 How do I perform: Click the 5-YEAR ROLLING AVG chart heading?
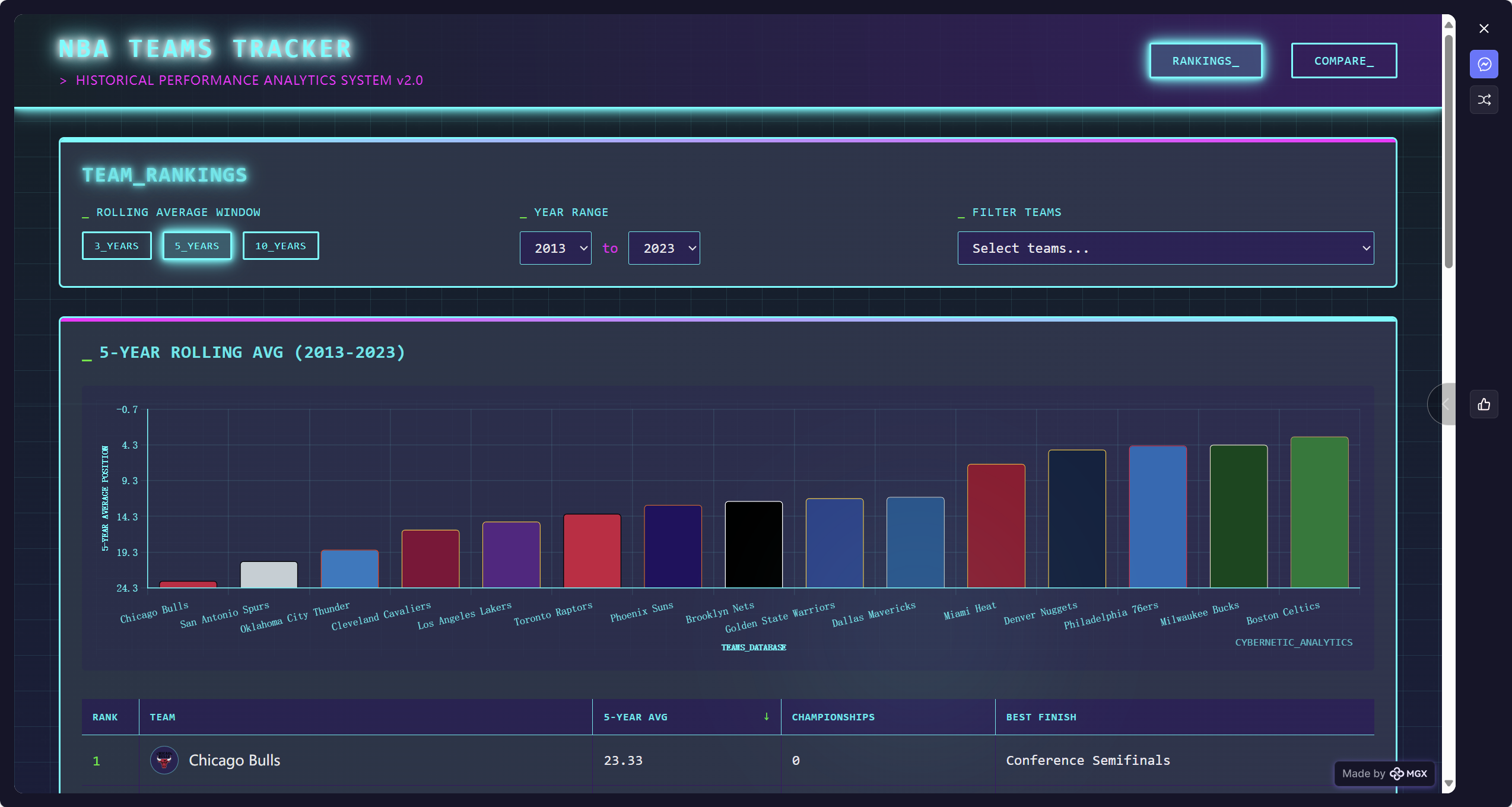(252, 352)
